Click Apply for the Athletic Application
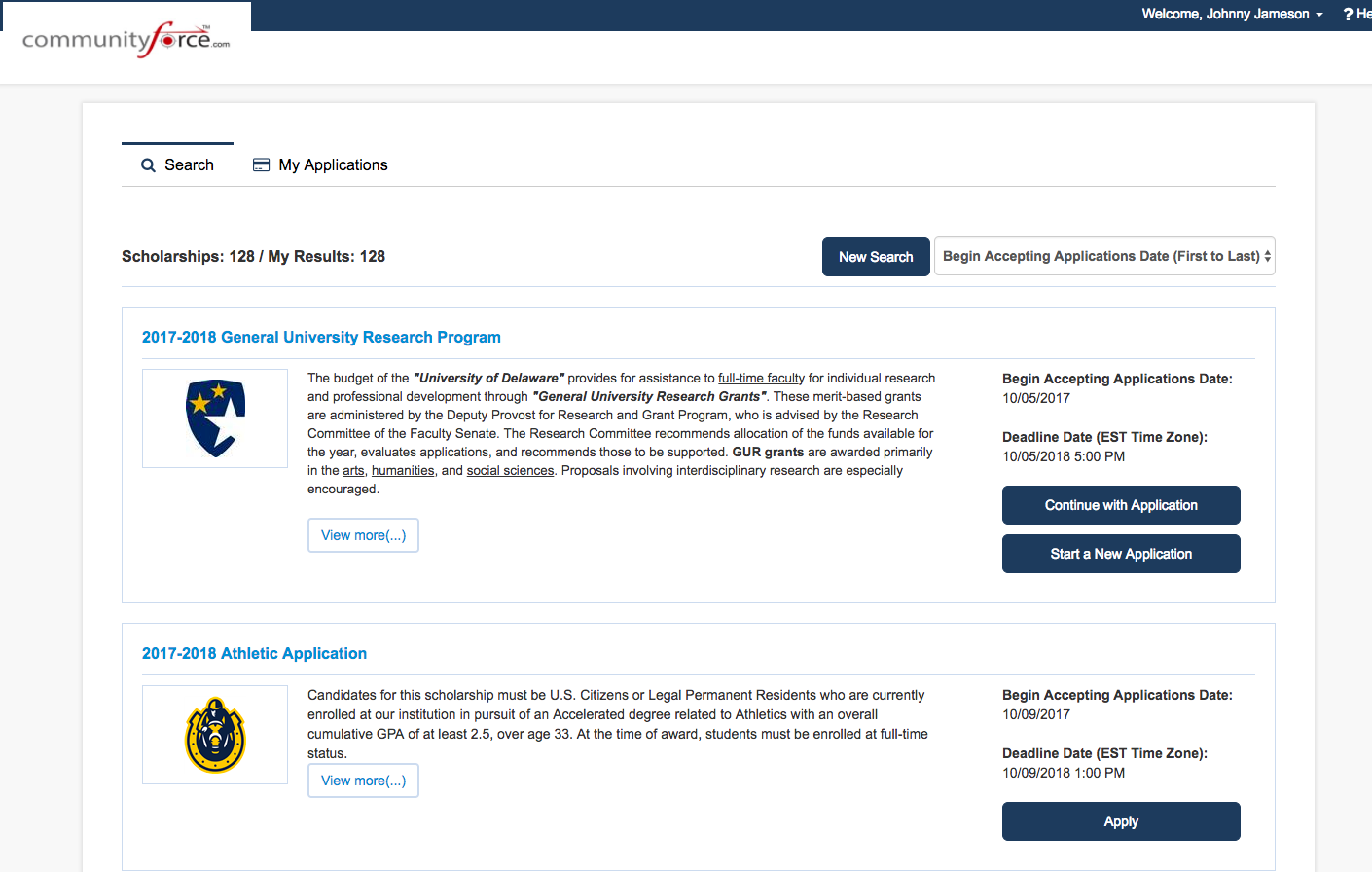This screenshot has height=872, width=1372. point(1121,821)
